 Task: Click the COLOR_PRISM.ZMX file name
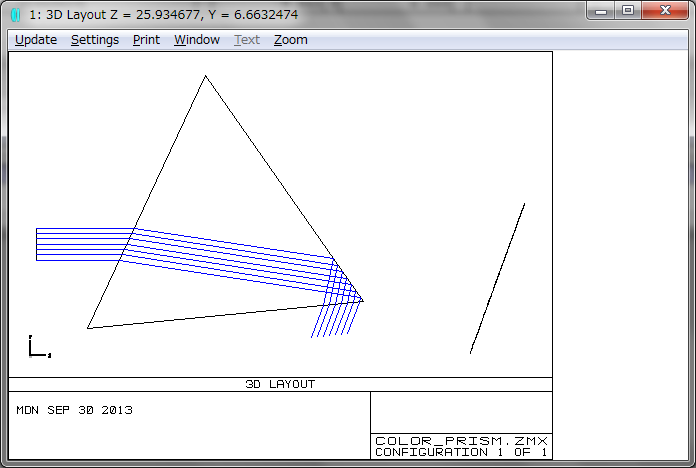[x=461, y=441]
